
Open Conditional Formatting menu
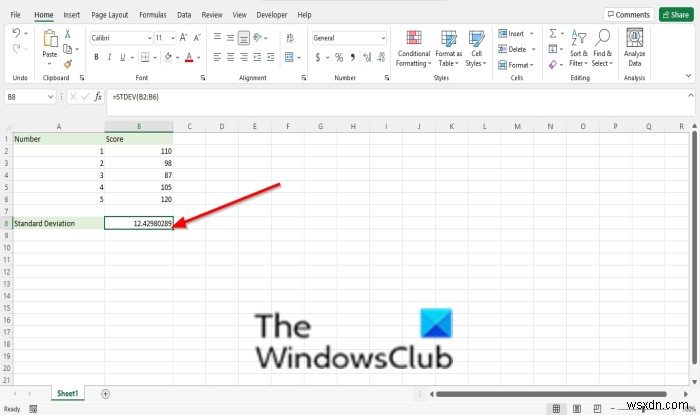click(x=414, y=49)
